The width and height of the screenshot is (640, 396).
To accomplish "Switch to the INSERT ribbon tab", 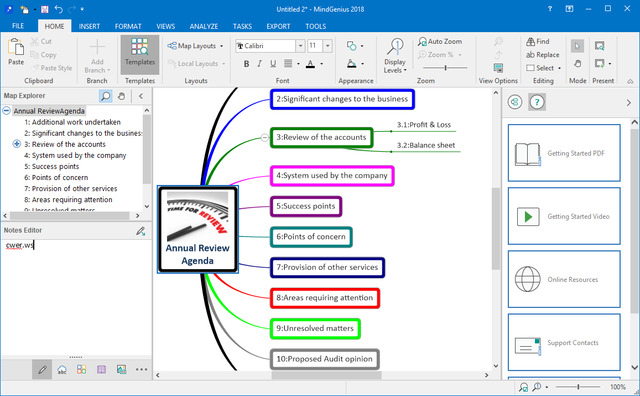I will click(89, 26).
